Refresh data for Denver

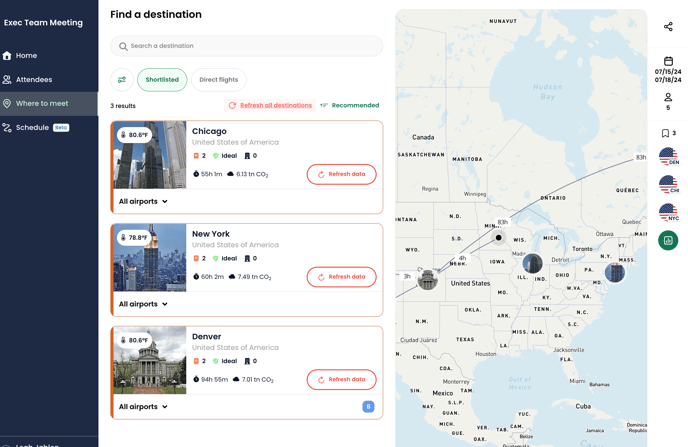(341, 379)
